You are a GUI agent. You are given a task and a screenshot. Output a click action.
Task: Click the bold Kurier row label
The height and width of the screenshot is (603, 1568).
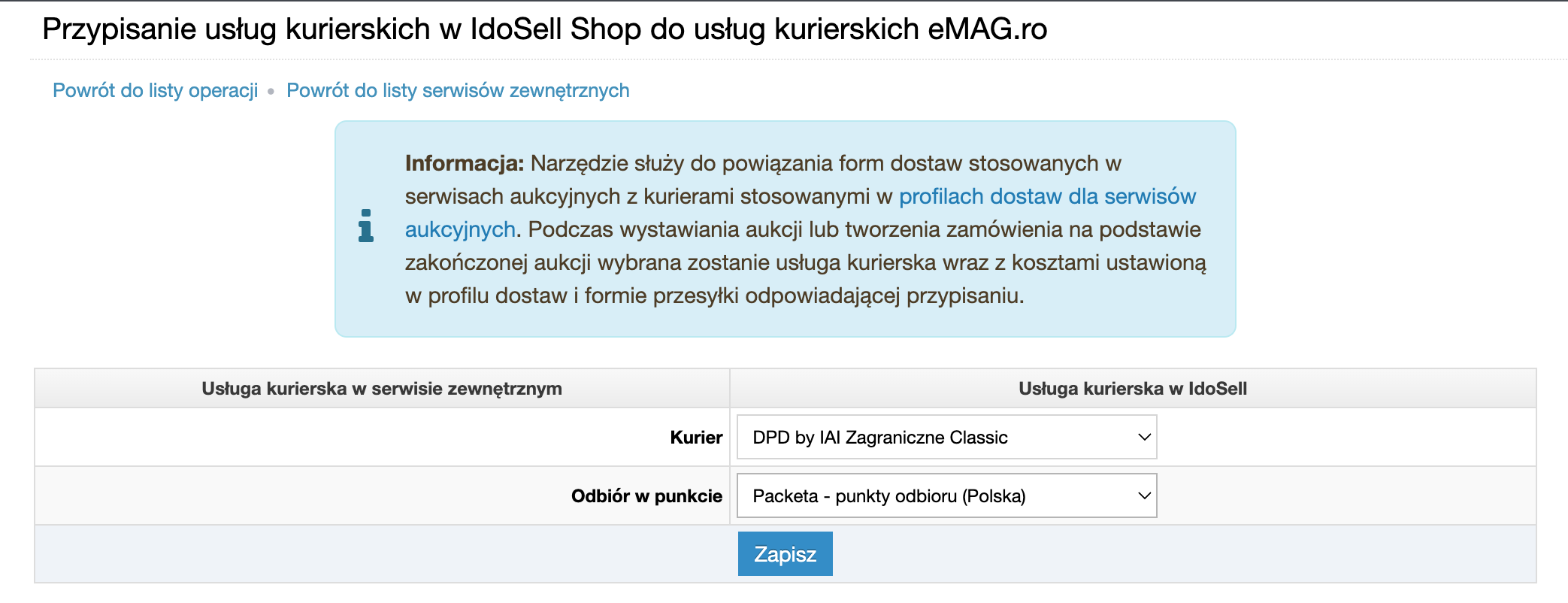696,438
